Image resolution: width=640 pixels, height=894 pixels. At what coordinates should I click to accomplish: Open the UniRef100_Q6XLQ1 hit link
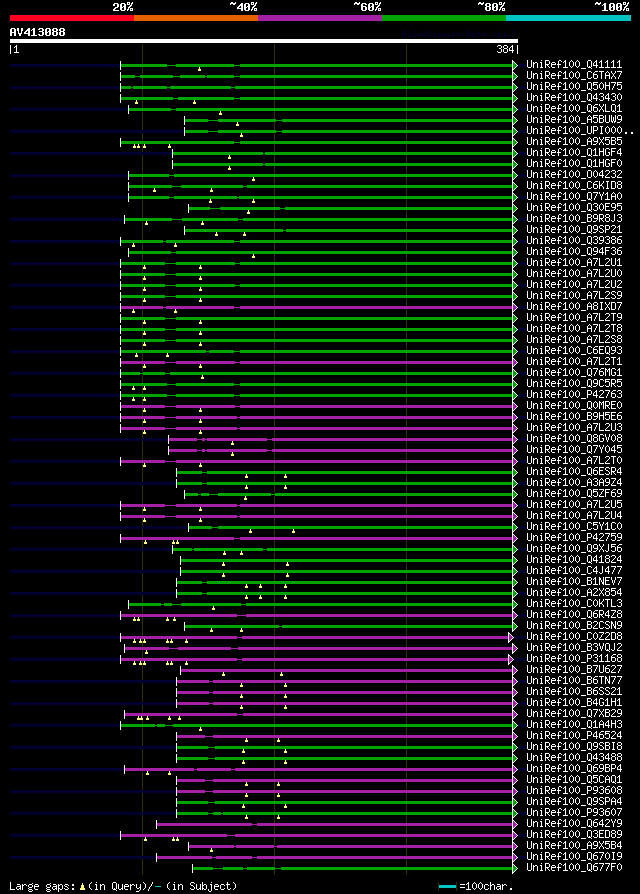[574, 108]
